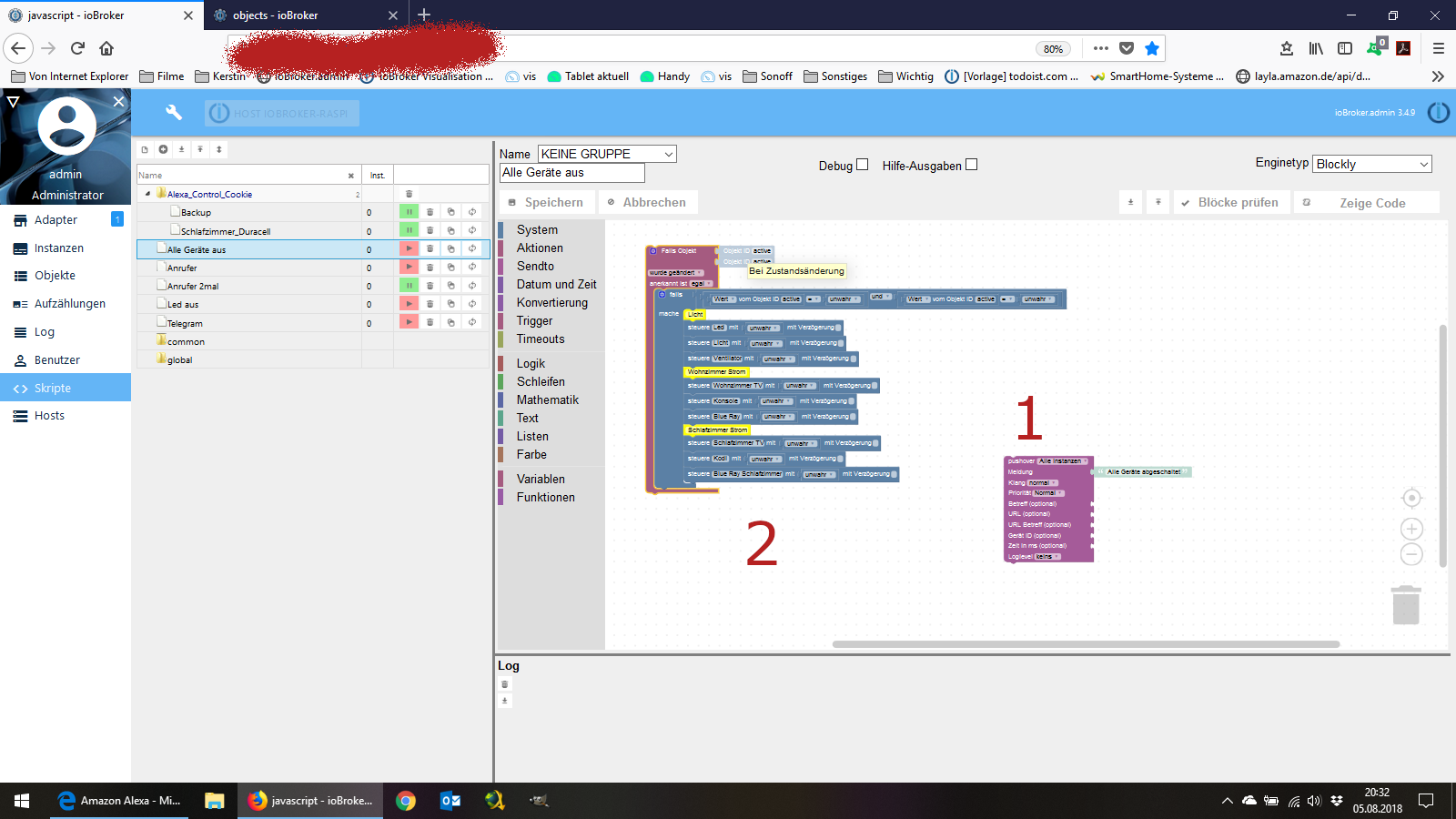Click the download icon below the Log trash
Screen dimensions: 1456x819
click(x=505, y=701)
